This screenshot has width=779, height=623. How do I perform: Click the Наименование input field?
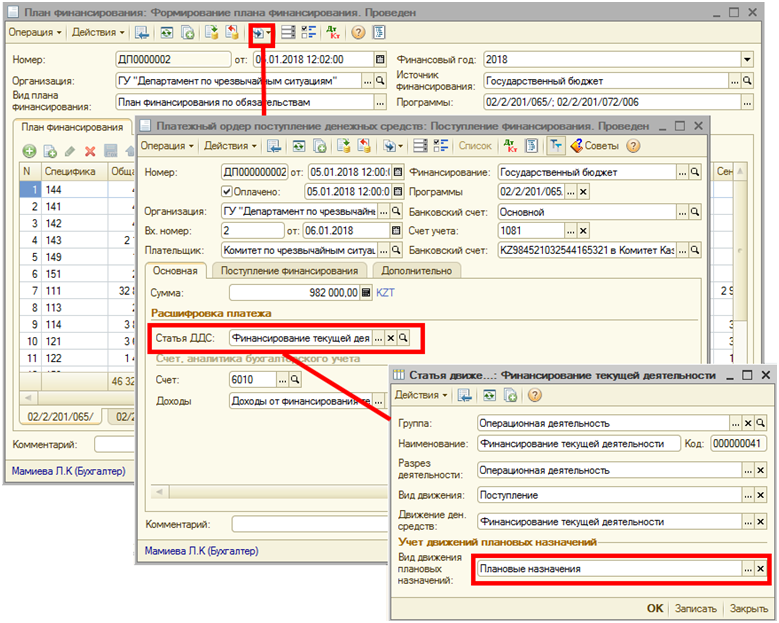pos(577,444)
